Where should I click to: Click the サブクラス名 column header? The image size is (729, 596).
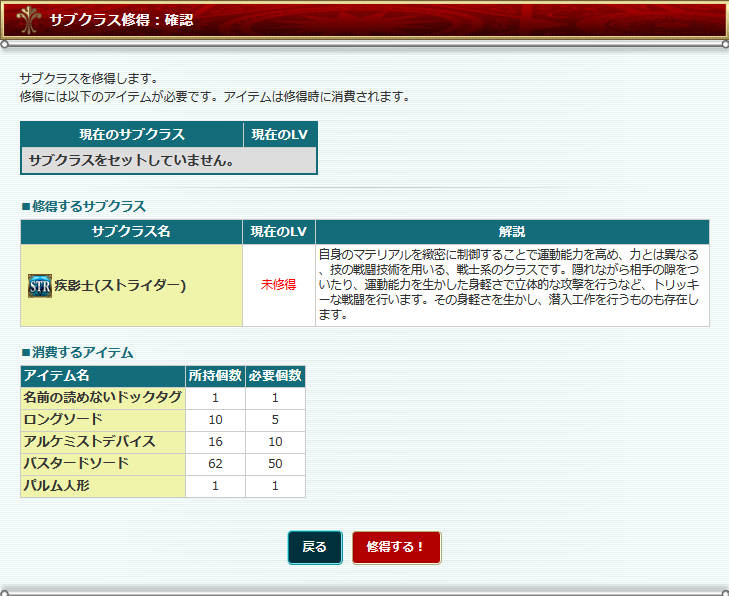(131, 232)
